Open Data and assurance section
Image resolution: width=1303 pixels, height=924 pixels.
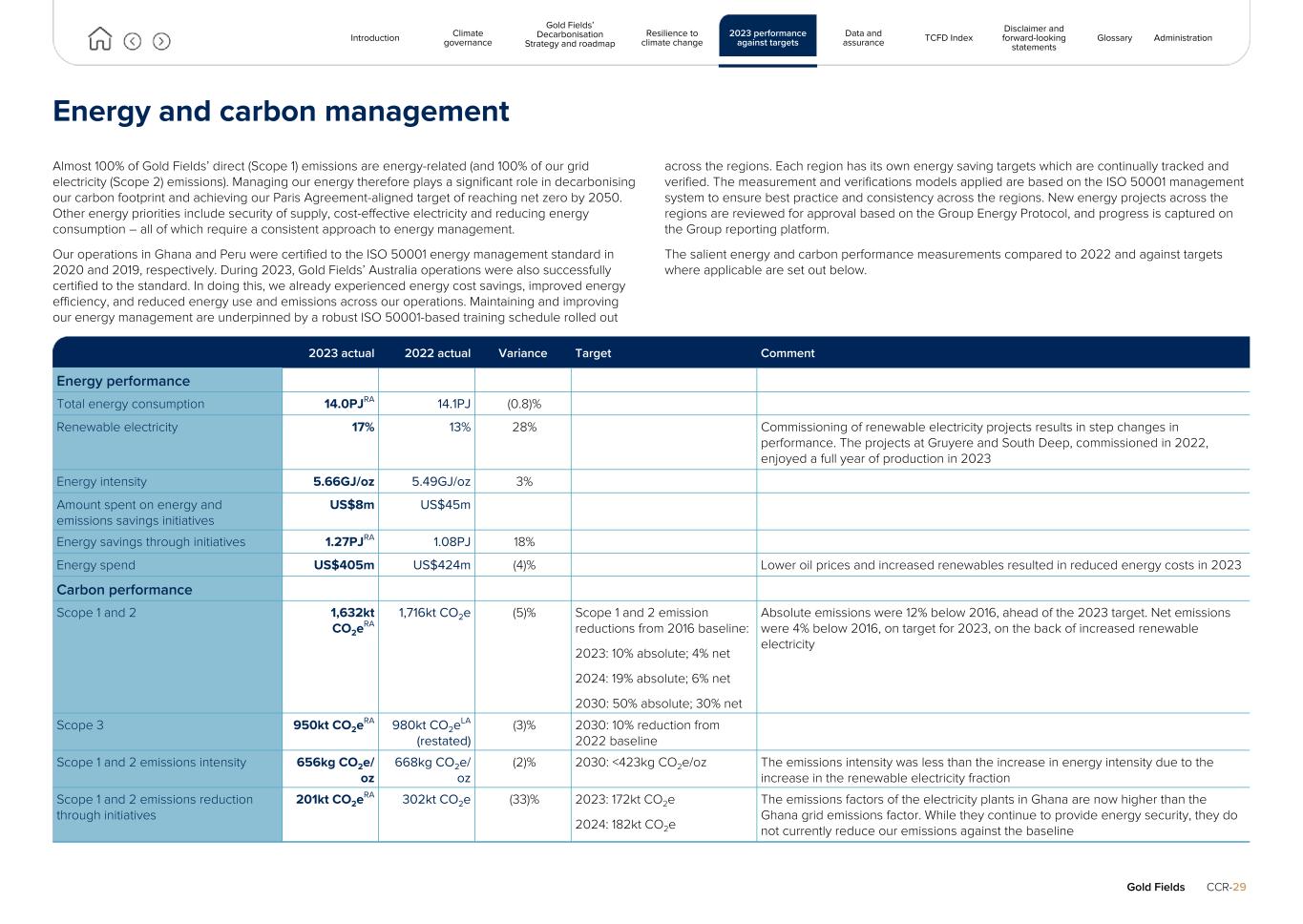point(863,38)
